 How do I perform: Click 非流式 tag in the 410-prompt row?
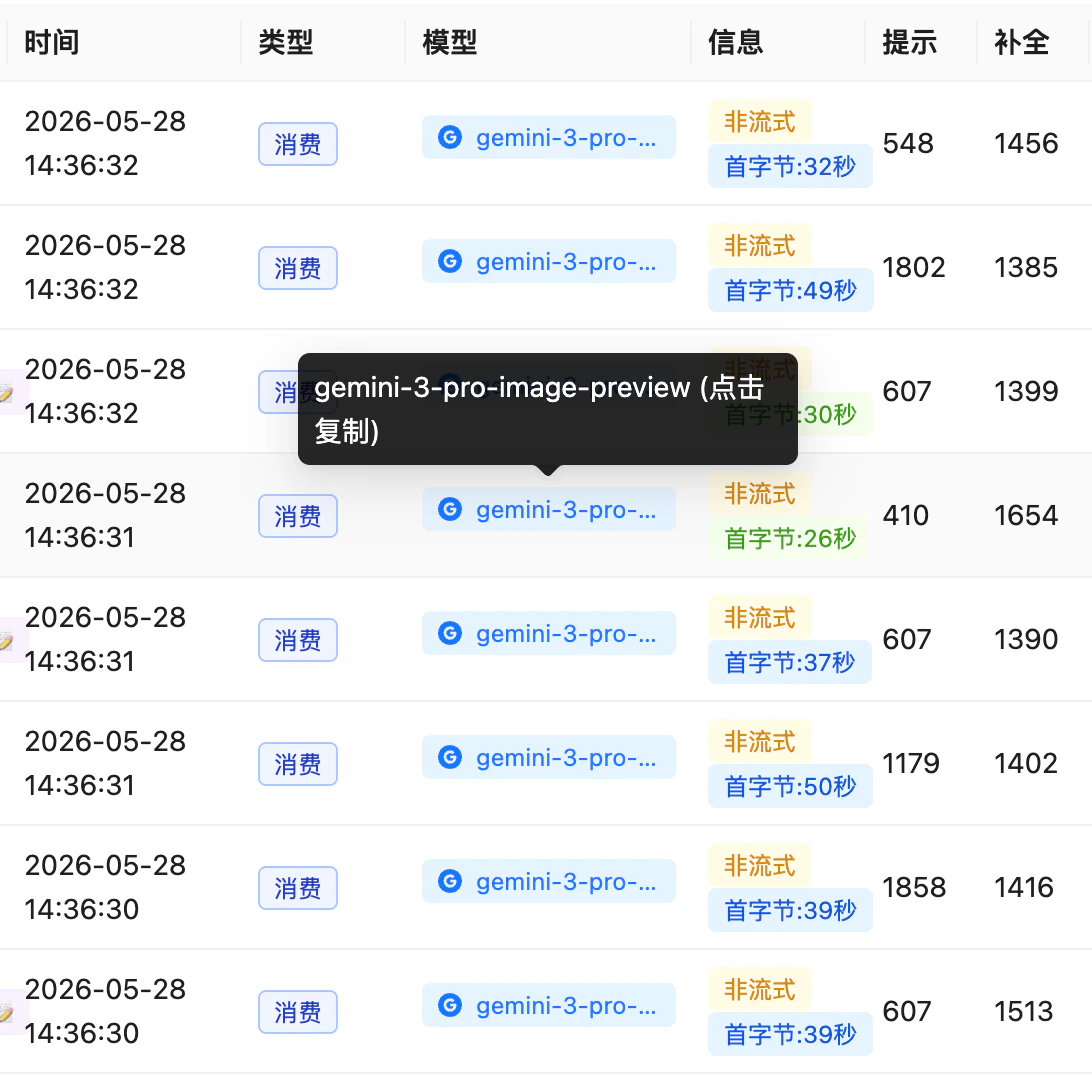760,493
